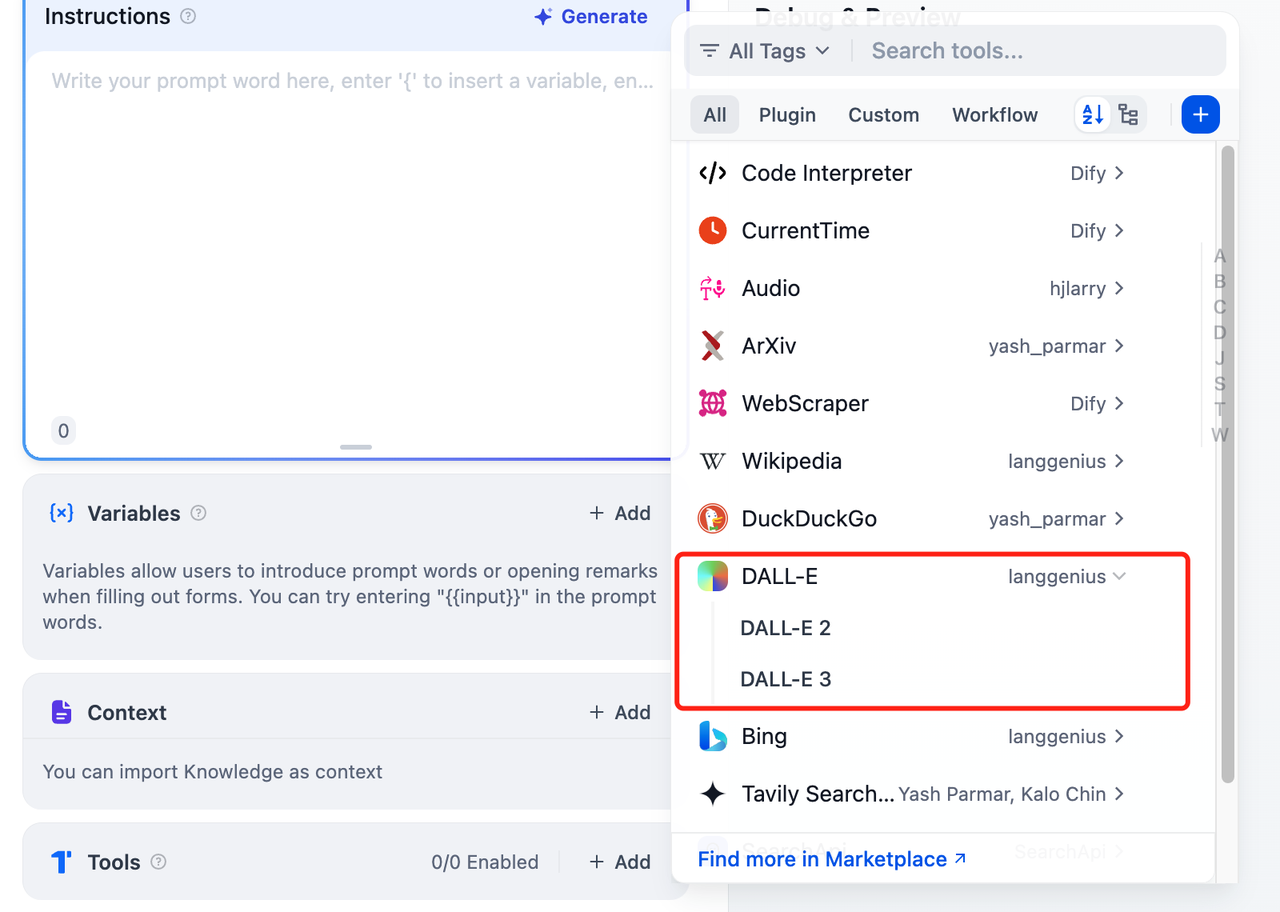The image size is (1280, 912).
Task: Click the Instructions help question icon
Action: (x=188, y=17)
